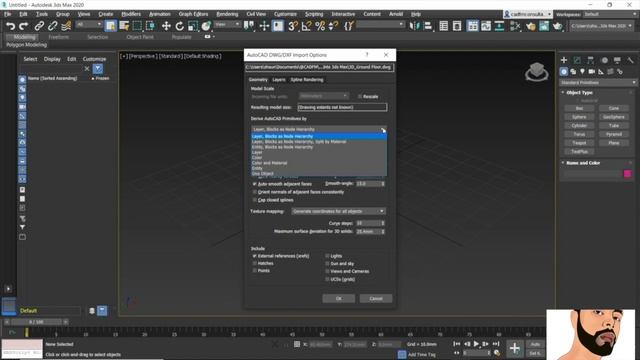
Task: Toggle Window/Crossing selection icon
Action: pos(151,26)
